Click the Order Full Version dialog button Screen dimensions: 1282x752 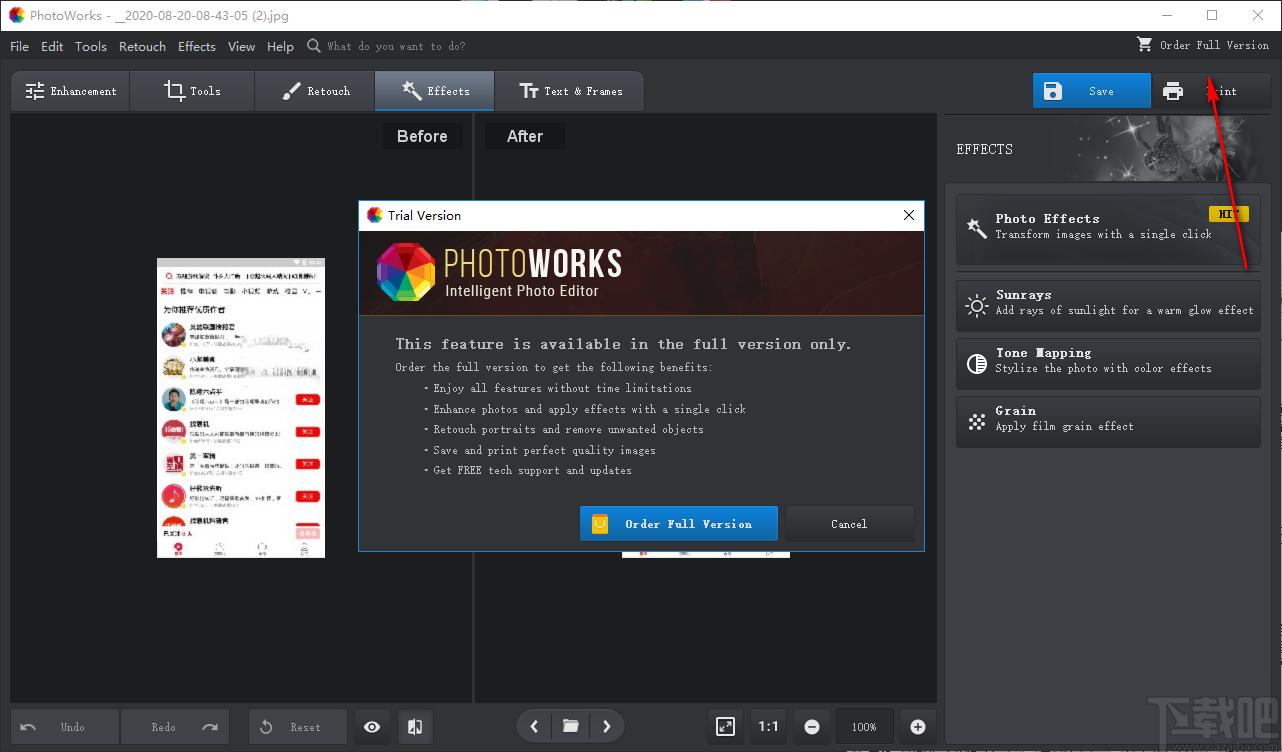678,524
